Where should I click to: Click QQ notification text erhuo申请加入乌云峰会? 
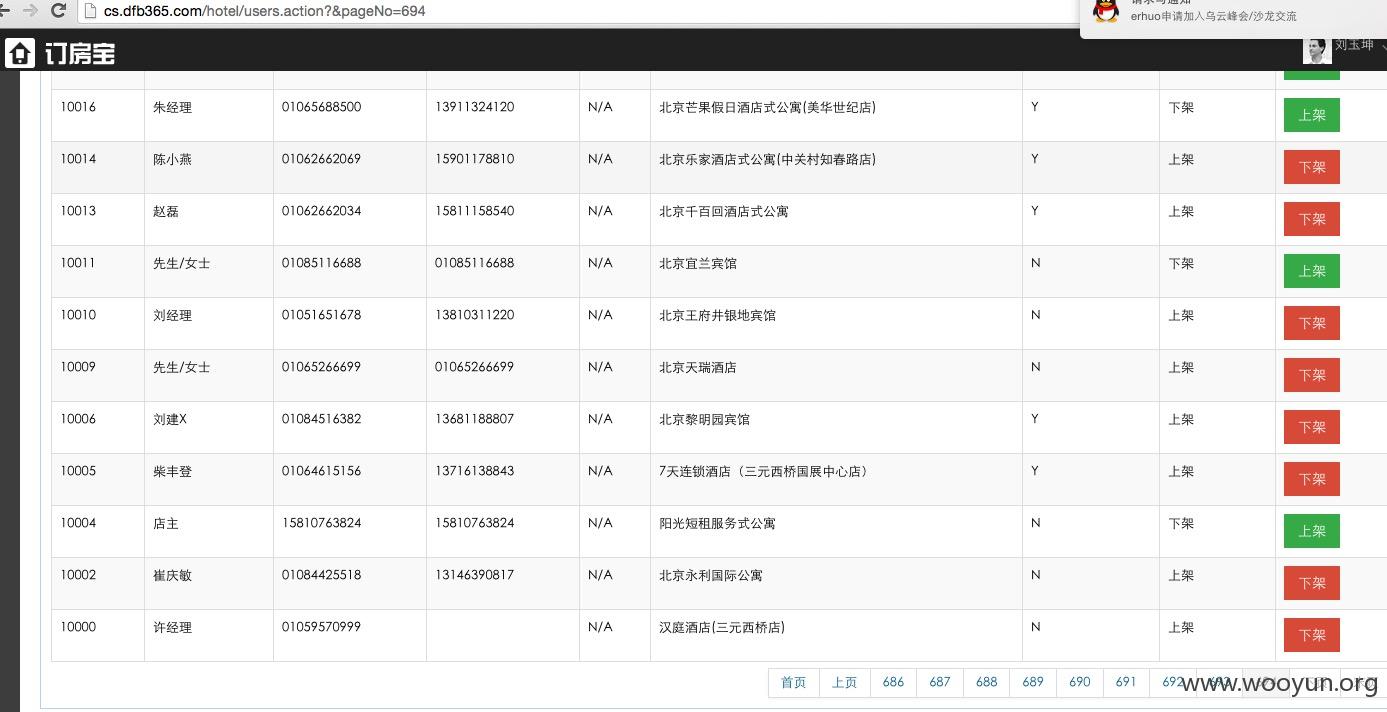pos(1214,16)
